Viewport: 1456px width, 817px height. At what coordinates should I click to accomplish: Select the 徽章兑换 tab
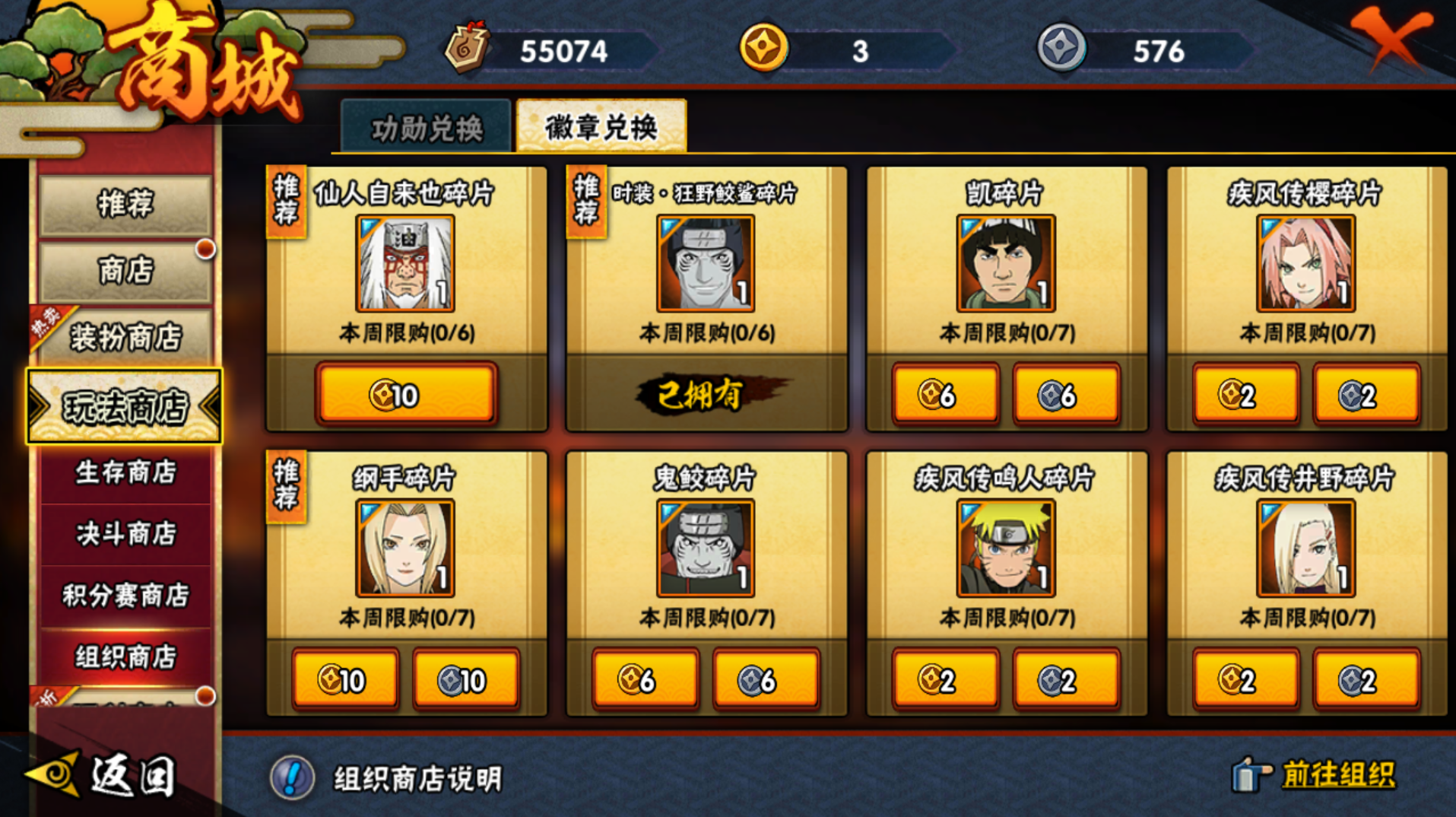pyautogui.click(x=601, y=126)
